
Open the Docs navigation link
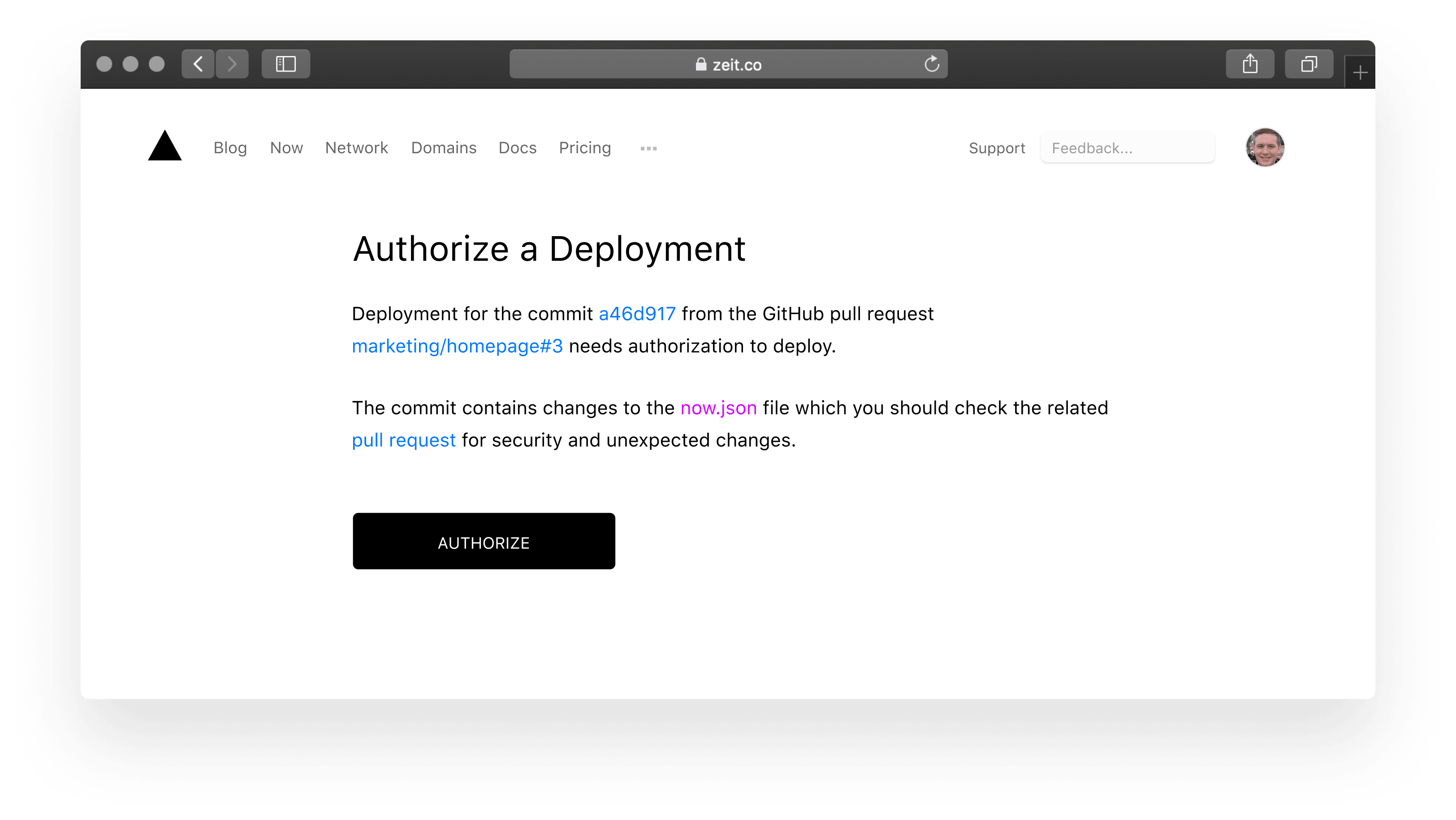[x=517, y=148]
